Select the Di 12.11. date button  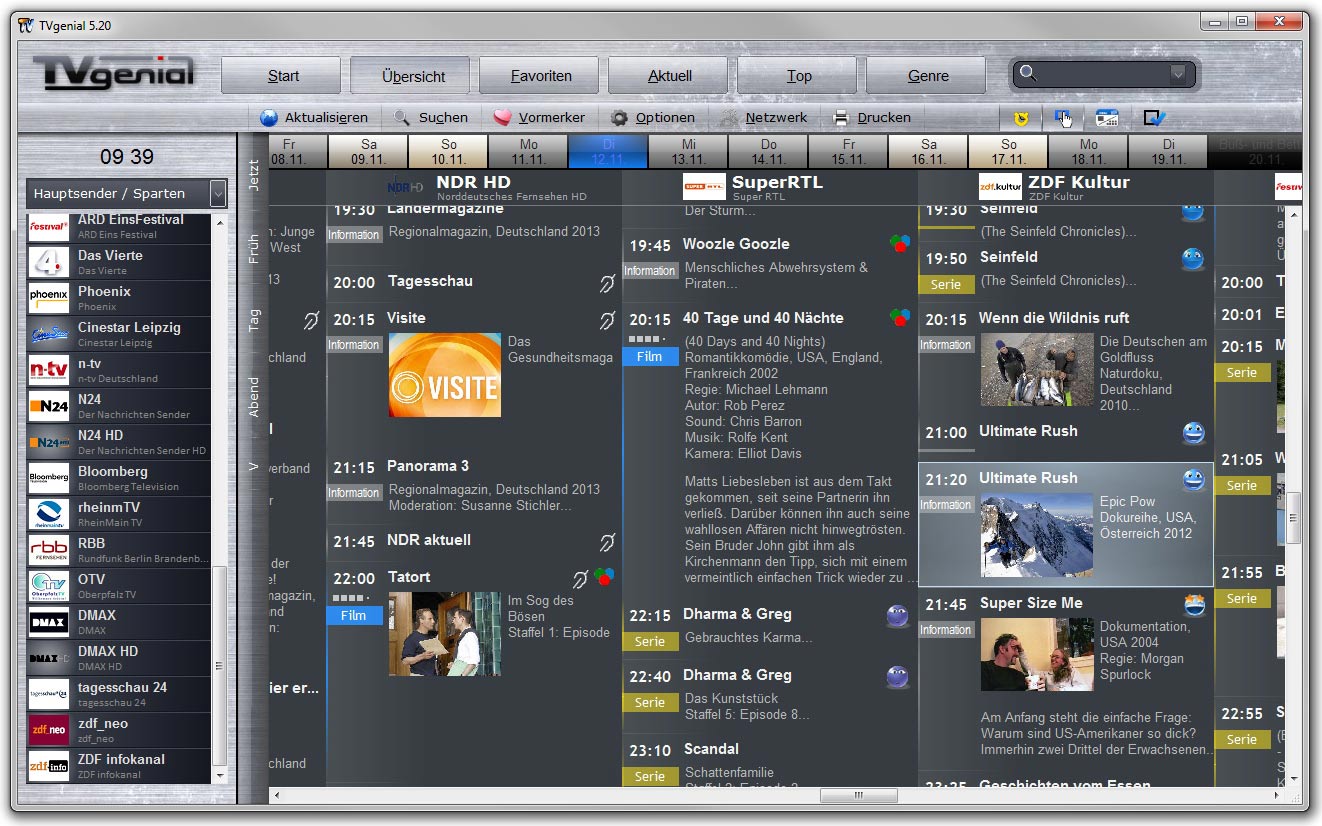point(607,148)
